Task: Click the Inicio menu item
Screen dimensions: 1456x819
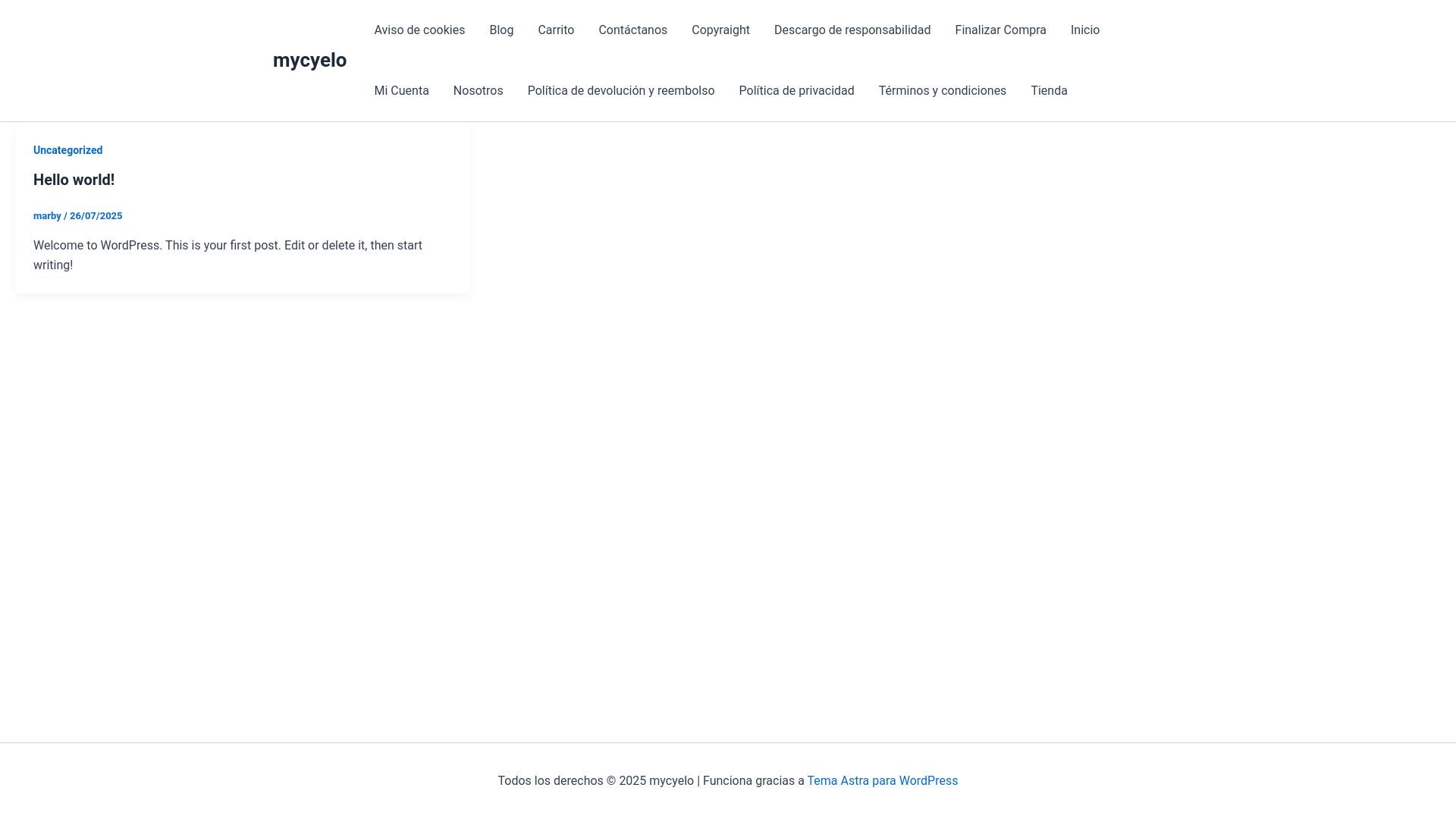Action: coord(1085,30)
